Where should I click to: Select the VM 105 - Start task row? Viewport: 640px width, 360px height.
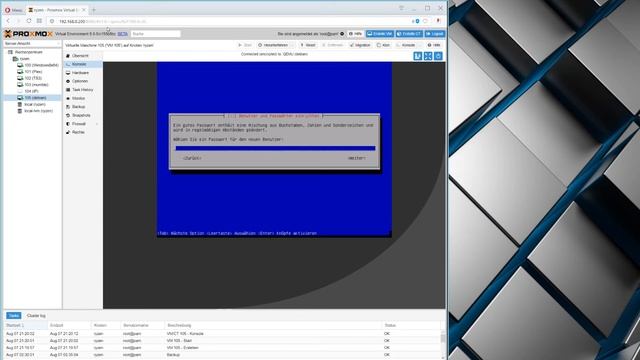point(222,341)
